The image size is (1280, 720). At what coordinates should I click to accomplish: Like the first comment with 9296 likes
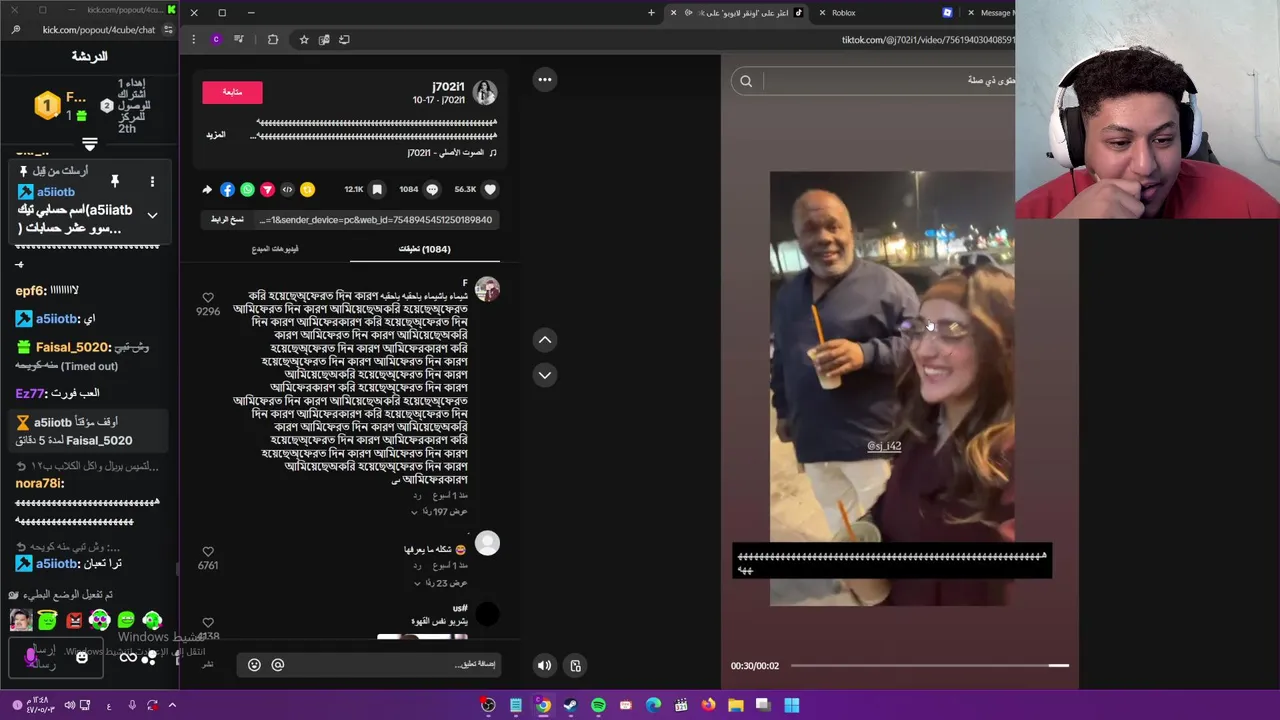[208, 298]
